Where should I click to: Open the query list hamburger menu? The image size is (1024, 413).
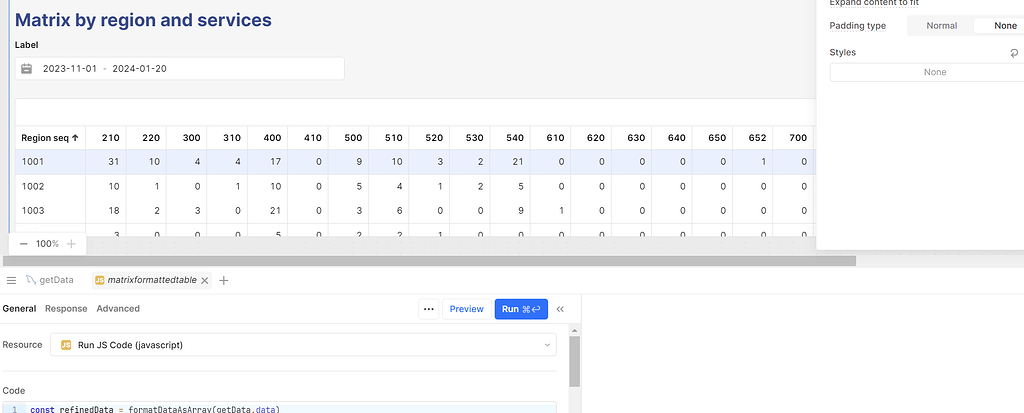[x=11, y=281]
